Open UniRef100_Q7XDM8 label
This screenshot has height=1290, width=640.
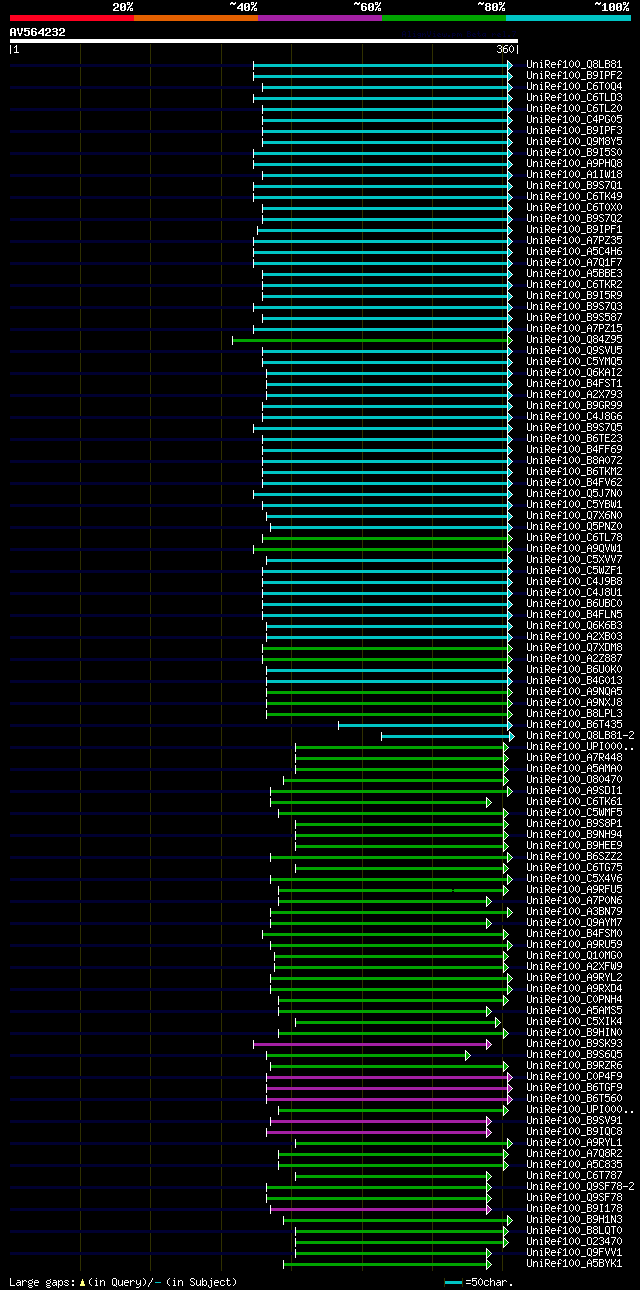pos(574,648)
